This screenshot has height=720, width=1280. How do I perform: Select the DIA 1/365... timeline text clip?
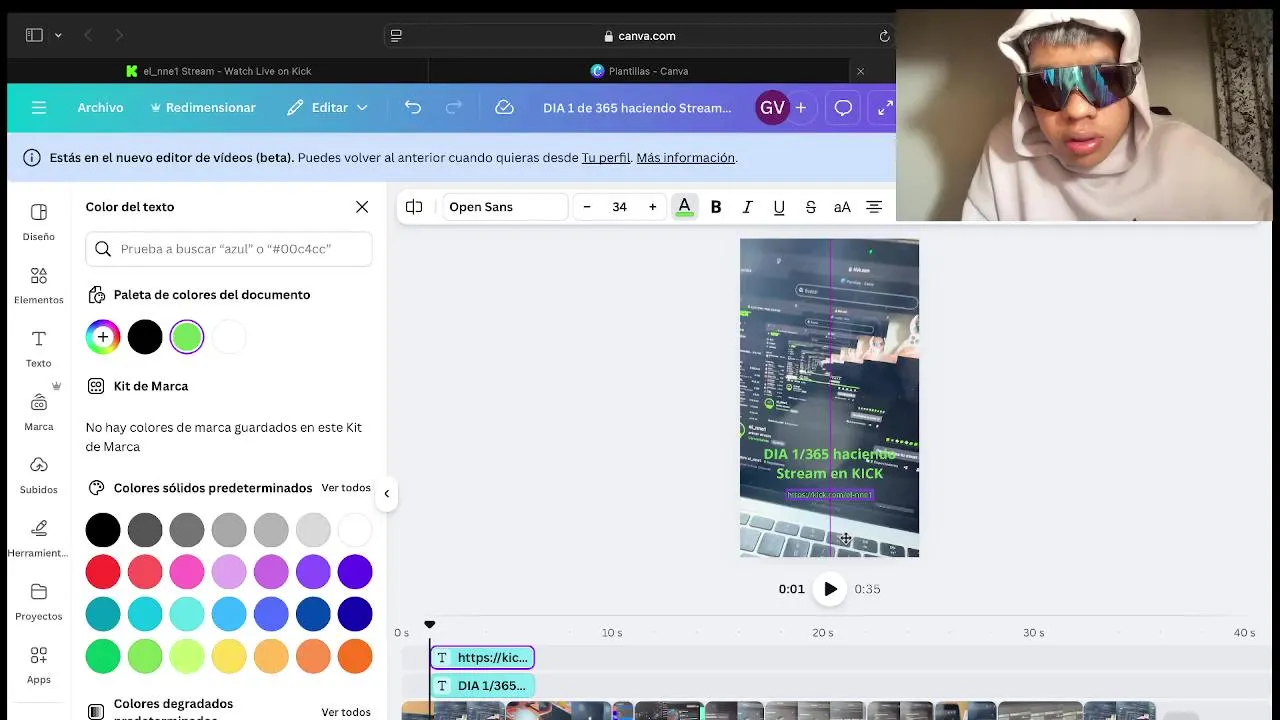point(483,685)
